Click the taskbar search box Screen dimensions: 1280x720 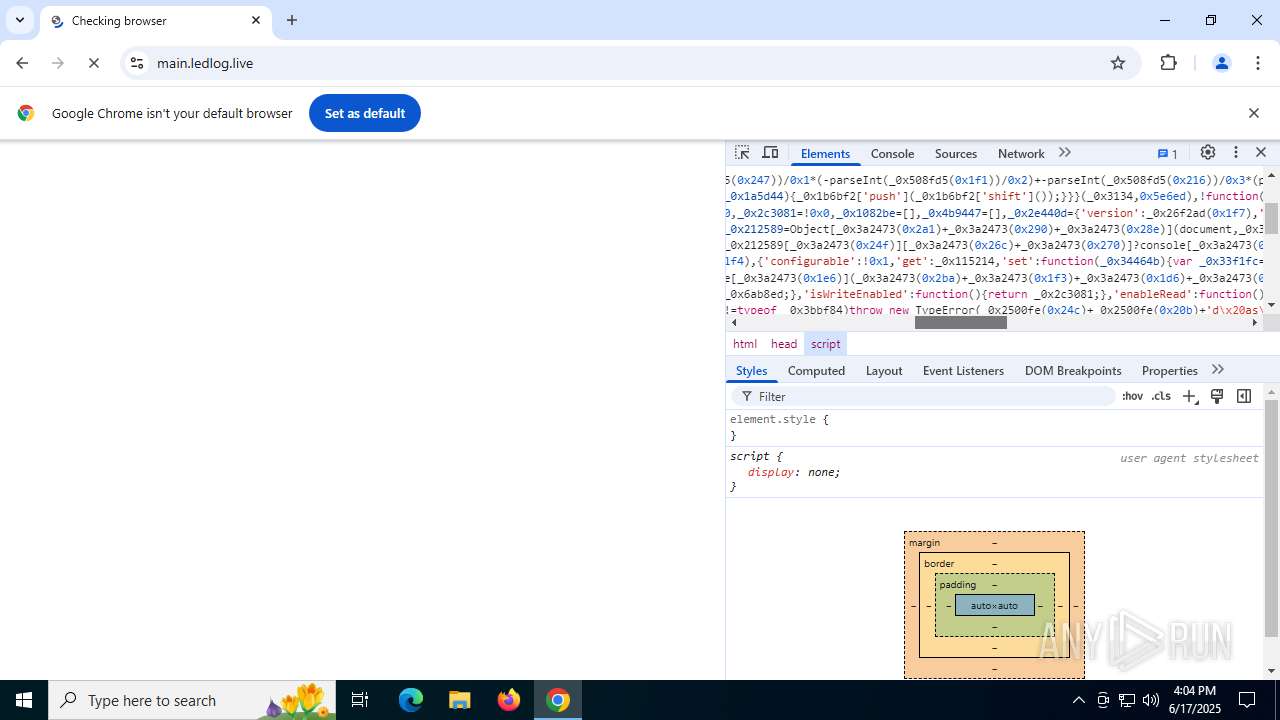tap(192, 700)
